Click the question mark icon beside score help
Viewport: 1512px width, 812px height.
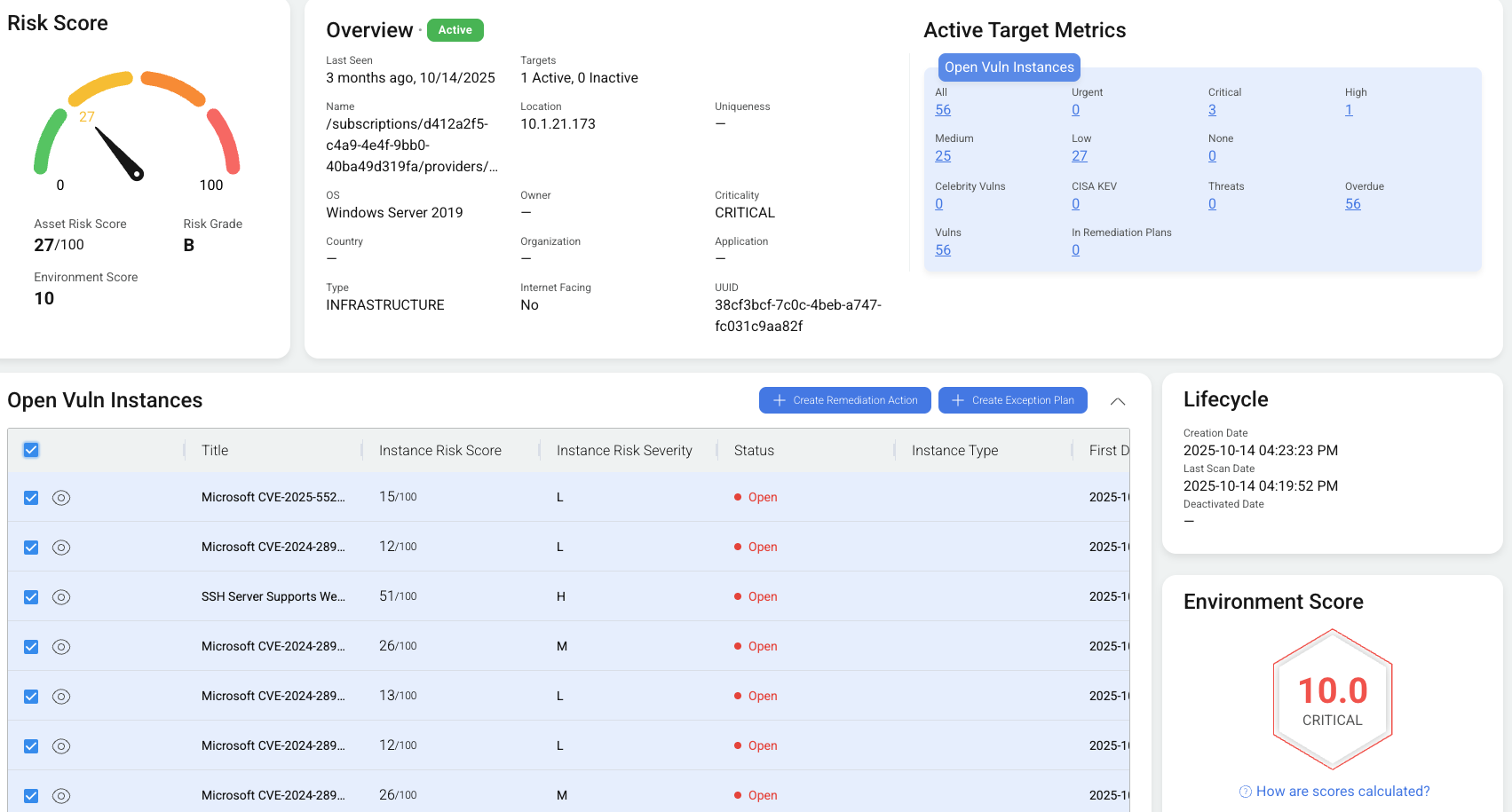tap(1245, 792)
